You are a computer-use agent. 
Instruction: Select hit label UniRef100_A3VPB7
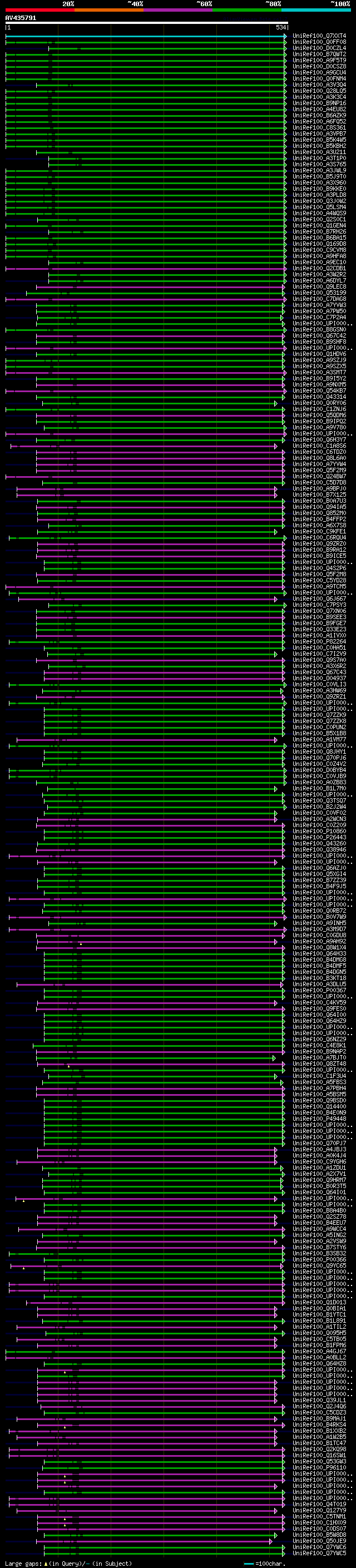pyautogui.click(x=319, y=134)
